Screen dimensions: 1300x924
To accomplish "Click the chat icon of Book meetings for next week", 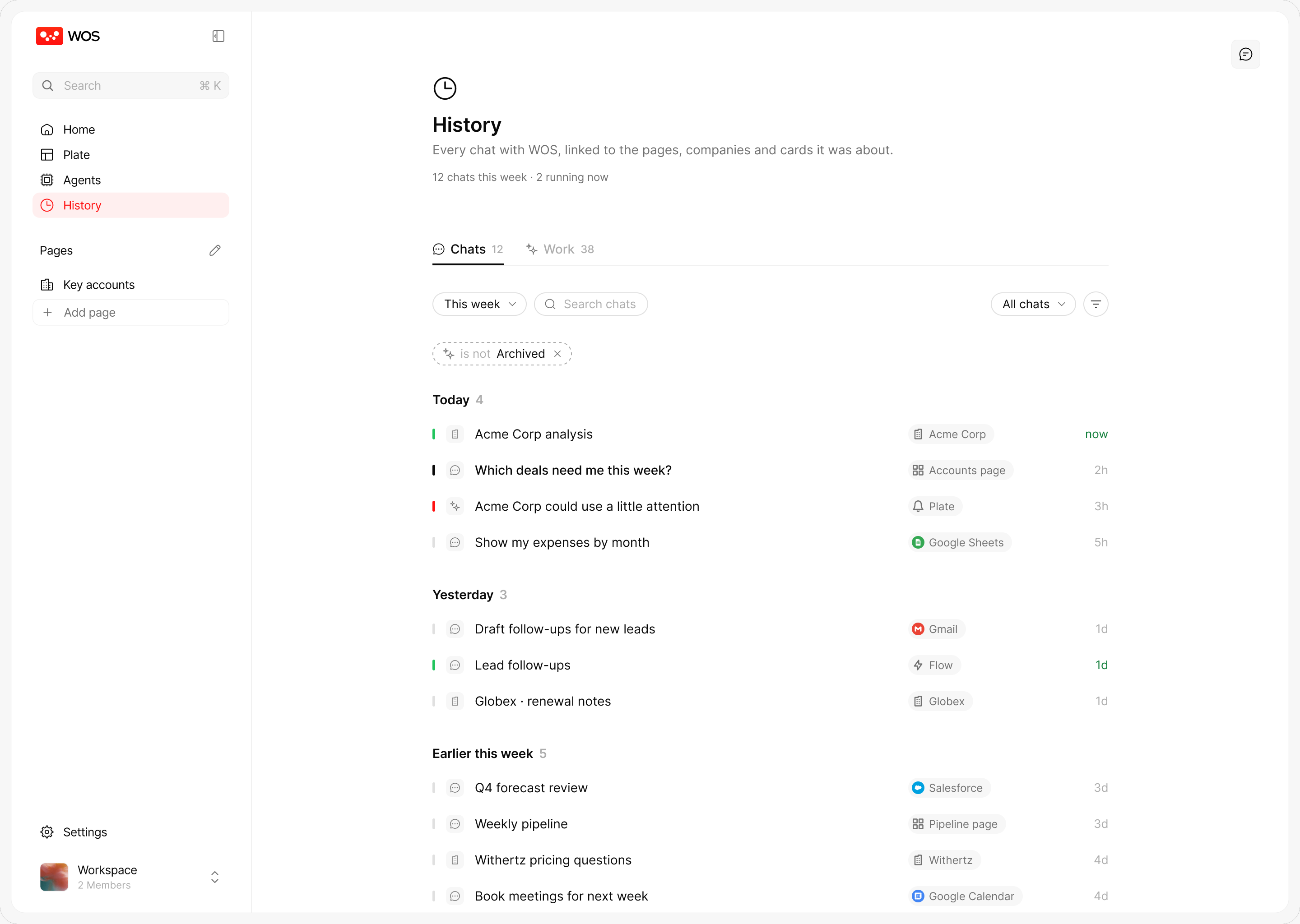I will point(455,896).
